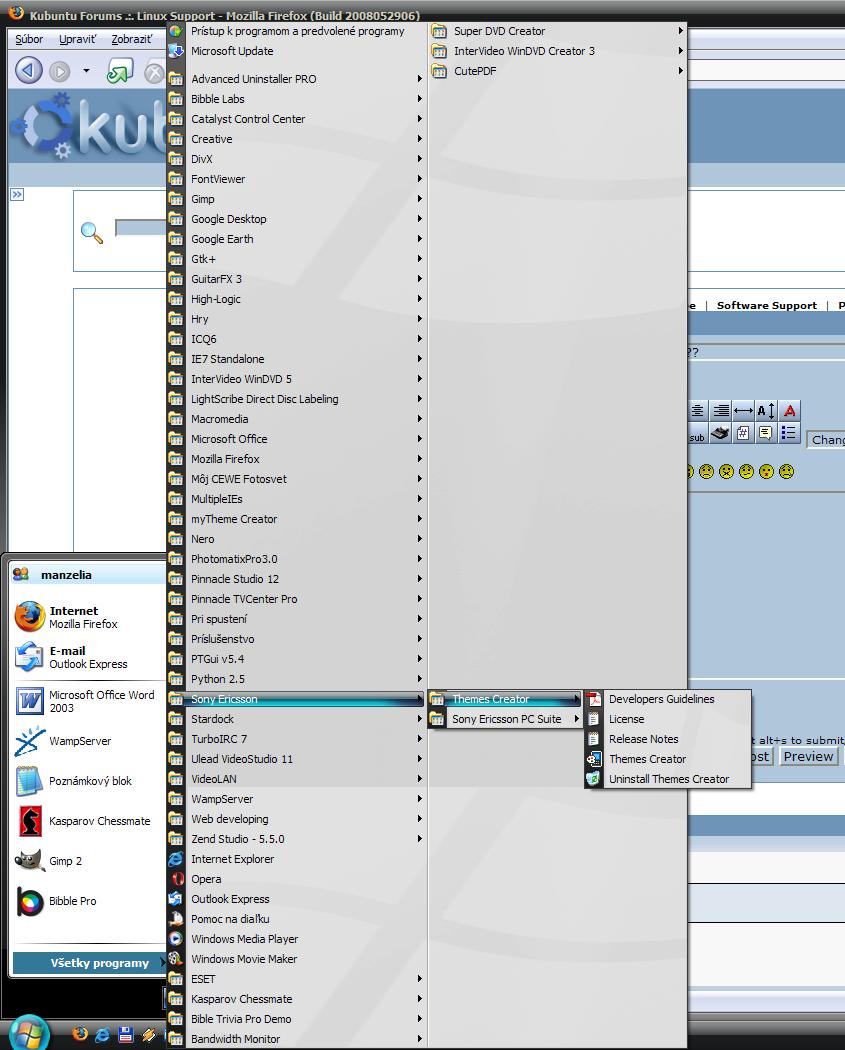Click the red font color icon
This screenshot has width=845, height=1050.
[790, 411]
